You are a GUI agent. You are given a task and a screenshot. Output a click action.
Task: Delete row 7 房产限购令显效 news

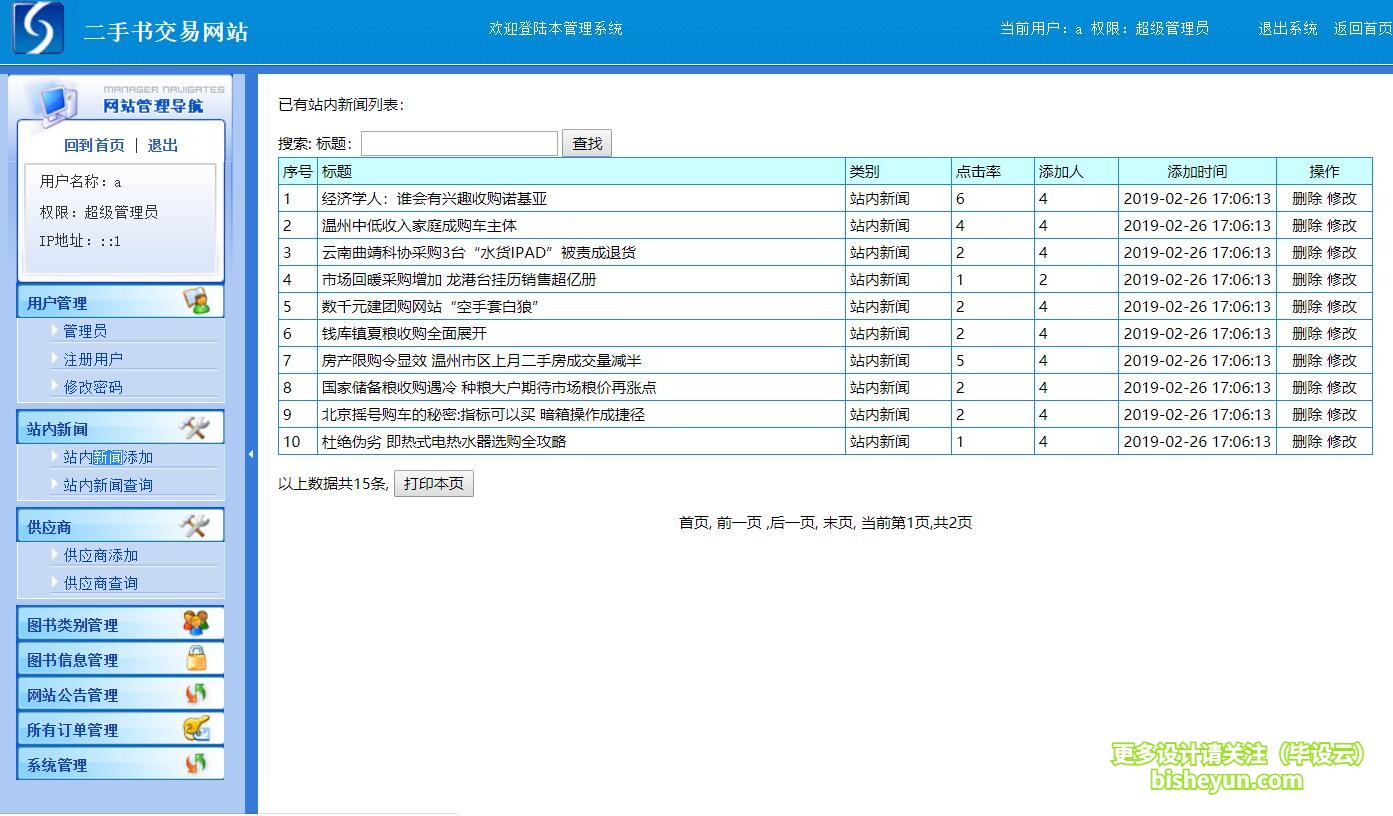click(x=1307, y=360)
